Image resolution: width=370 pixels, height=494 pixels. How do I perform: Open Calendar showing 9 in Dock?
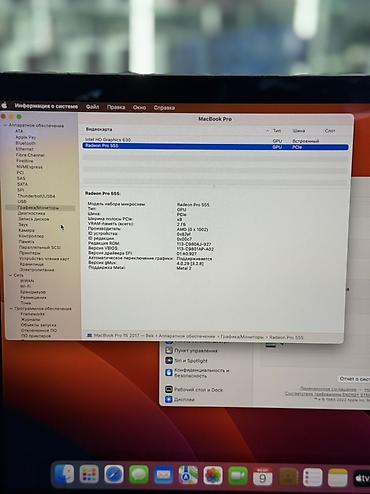pos(263,477)
